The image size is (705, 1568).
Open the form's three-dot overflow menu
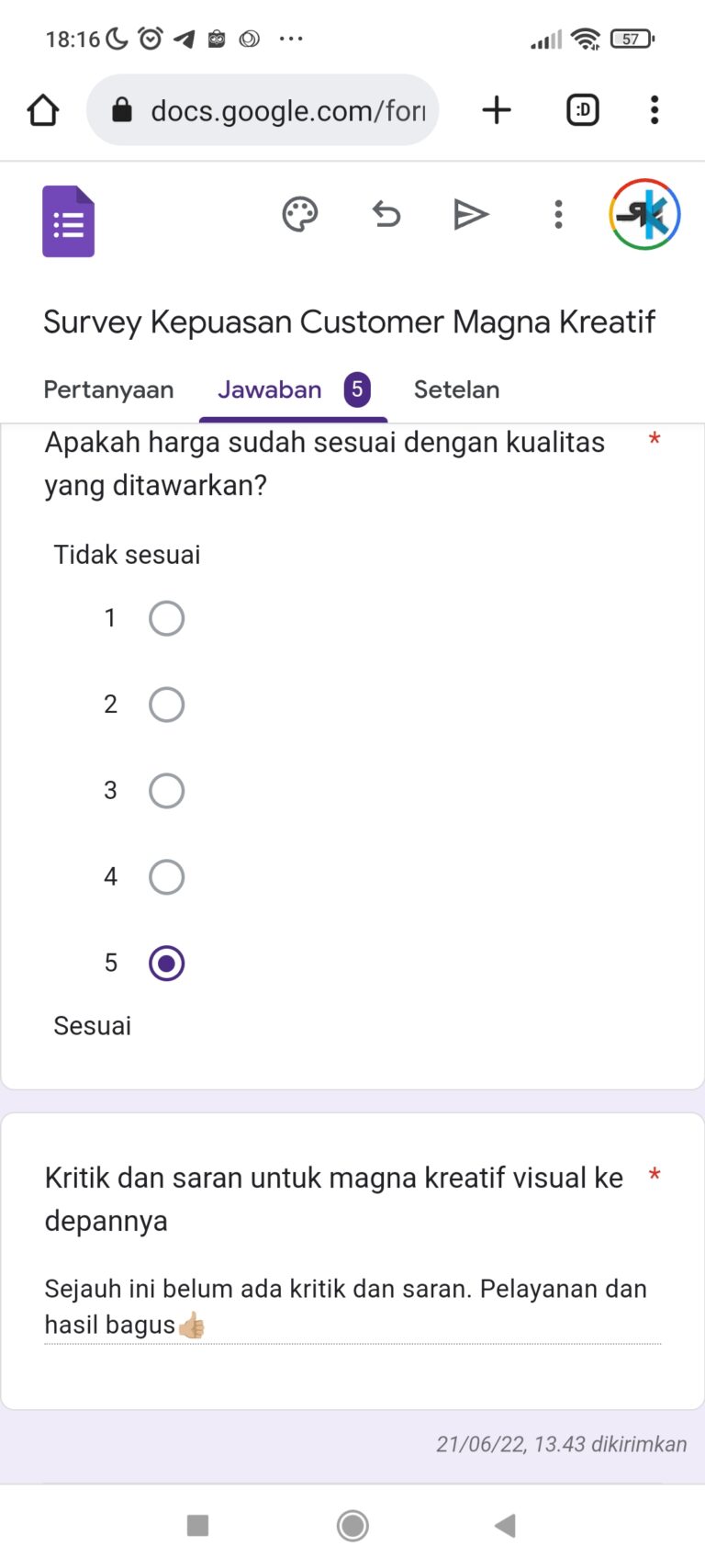pyautogui.click(x=557, y=214)
